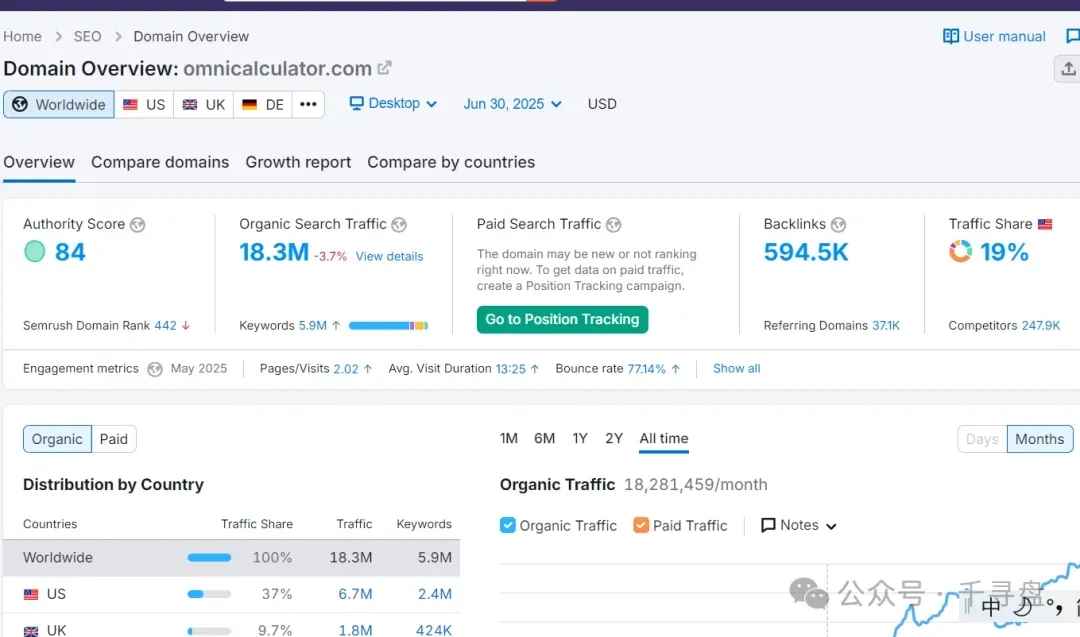The width and height of the screenshot is (1080, 637).
Task: Click globe icon beside Engagement metrics
Action: coord(155,369)
